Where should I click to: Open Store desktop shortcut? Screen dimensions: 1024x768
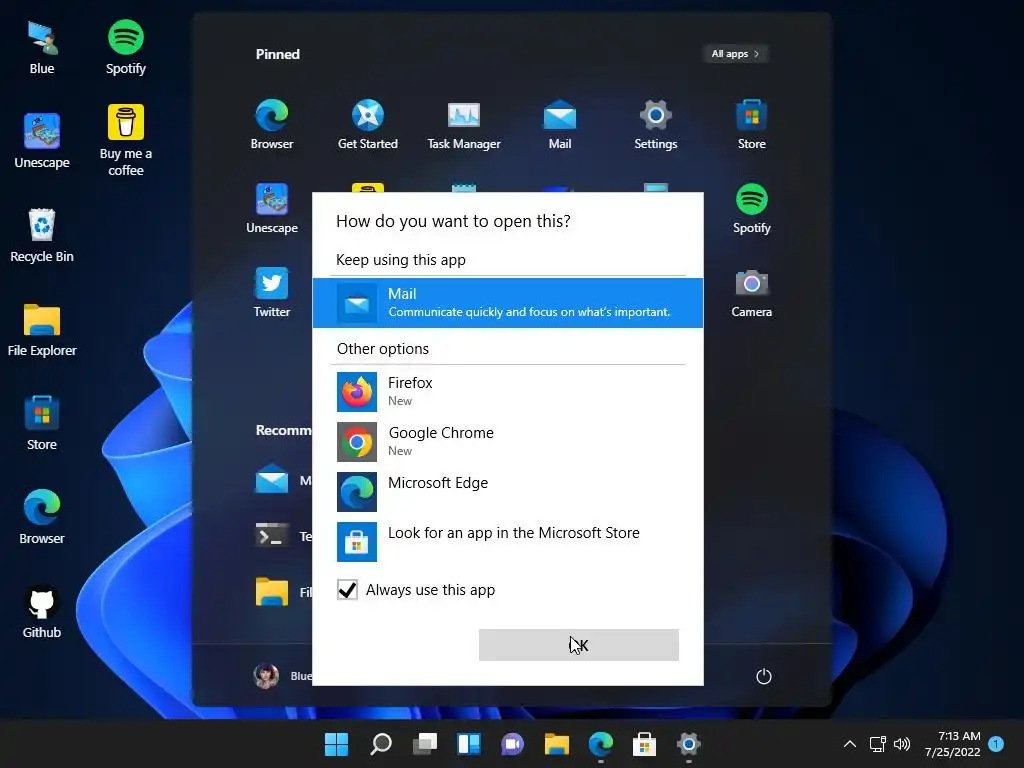coord(42,423)
